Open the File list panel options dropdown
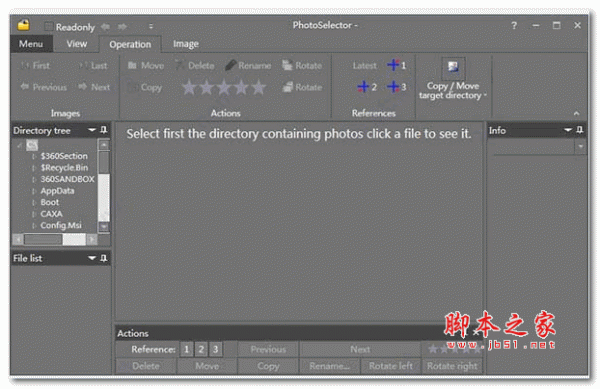Screen dimensions: 600x389 [92, 258]
